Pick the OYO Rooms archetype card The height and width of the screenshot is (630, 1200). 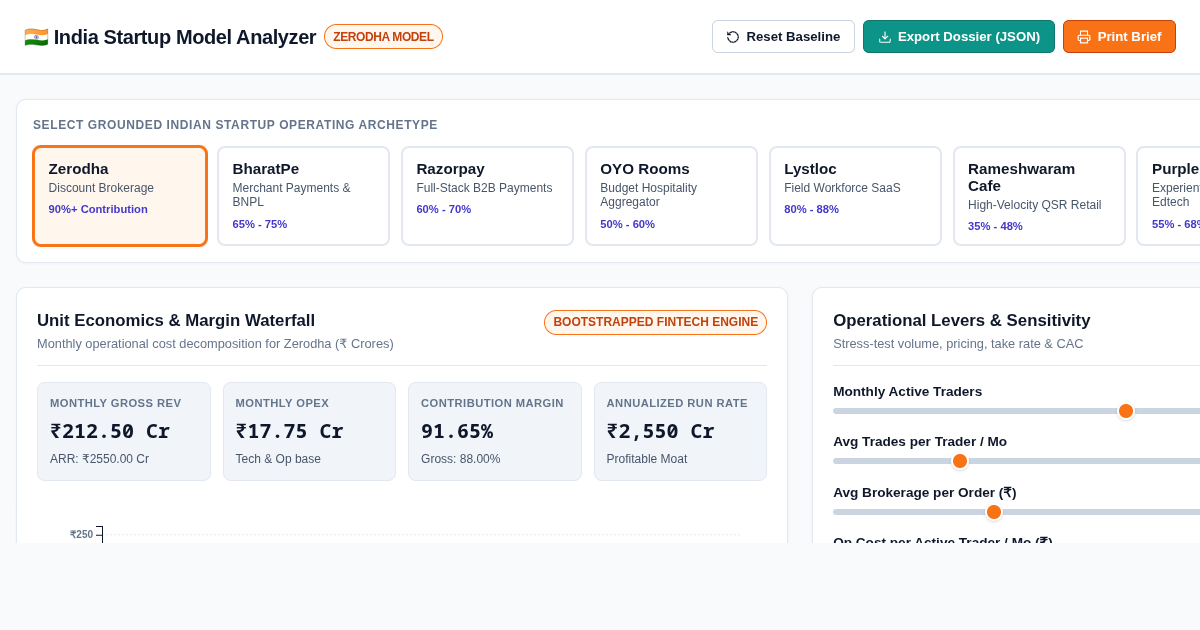672,196
